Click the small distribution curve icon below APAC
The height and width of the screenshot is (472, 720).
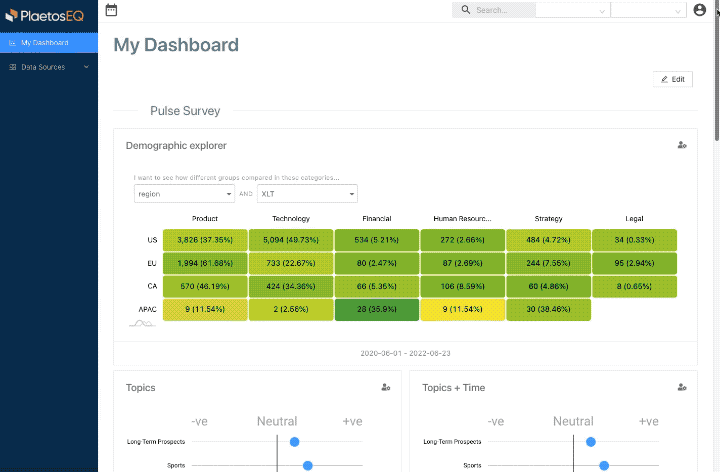[142, 324]
